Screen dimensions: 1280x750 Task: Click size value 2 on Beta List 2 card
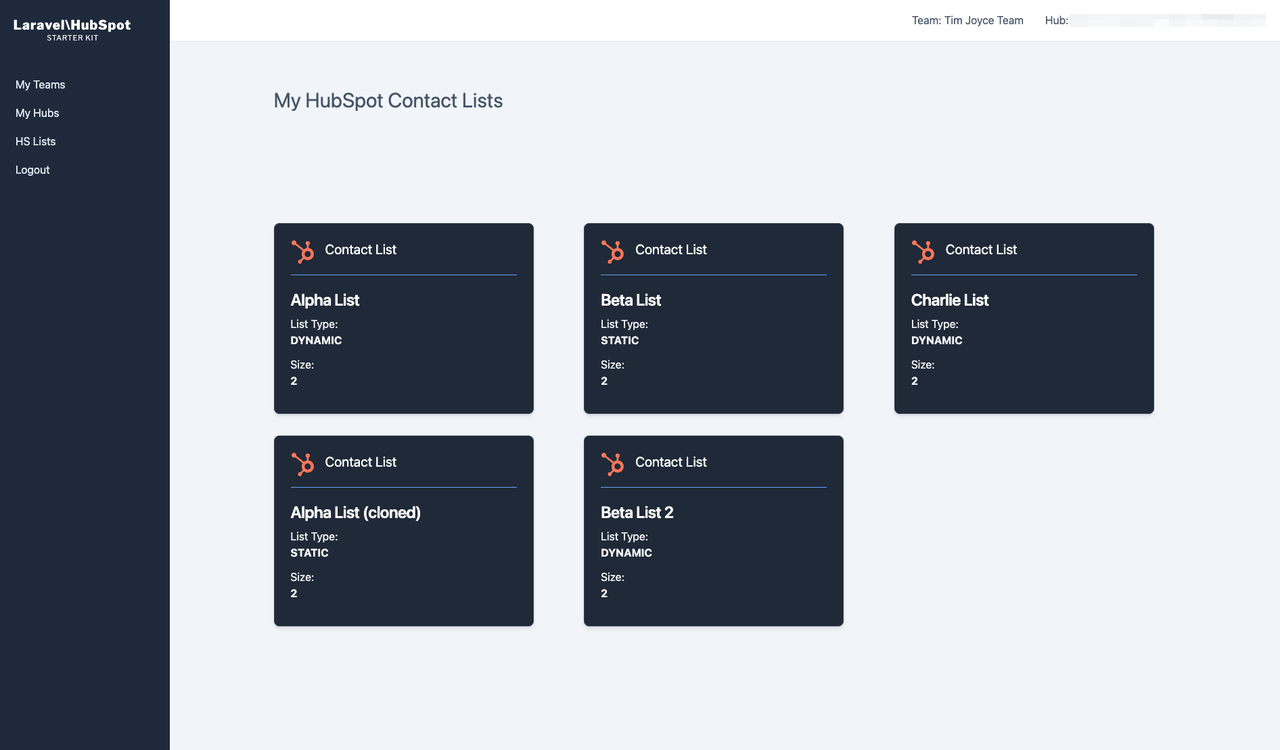pyautogui.click(x=604, y=594)
